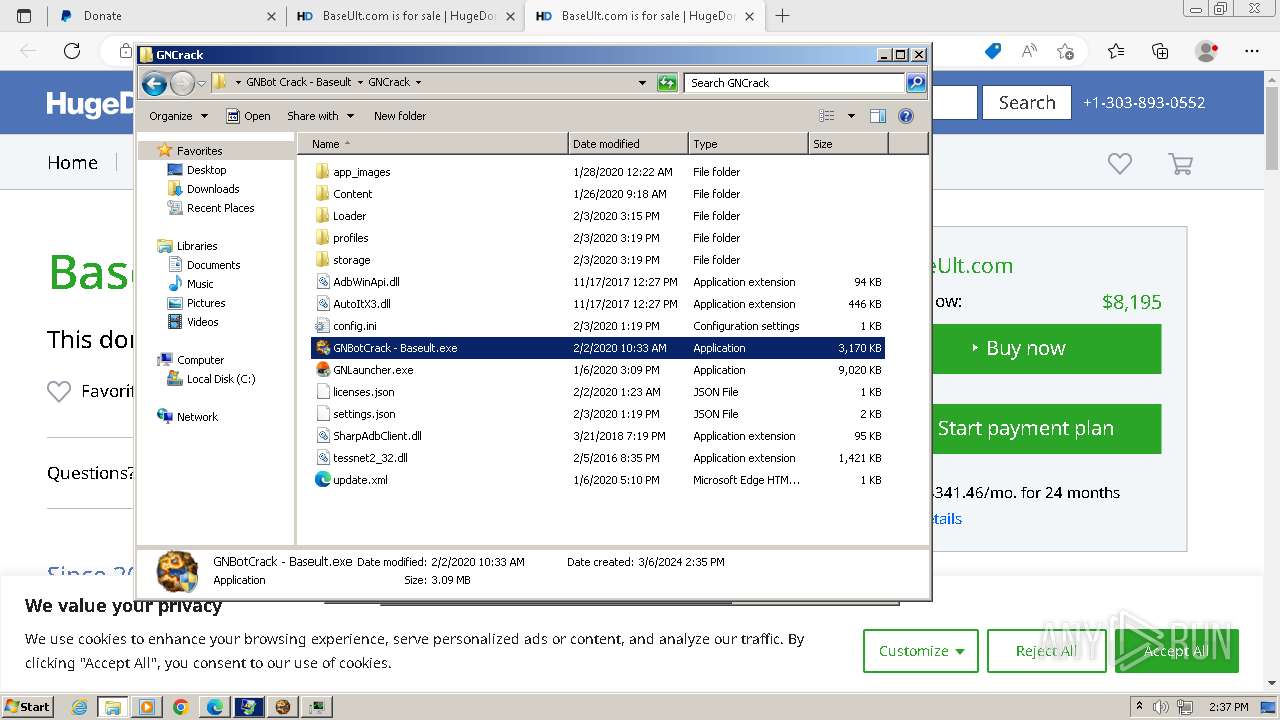
Task: Switch to the Donate browser tab
Action: [x=167, y=16]
